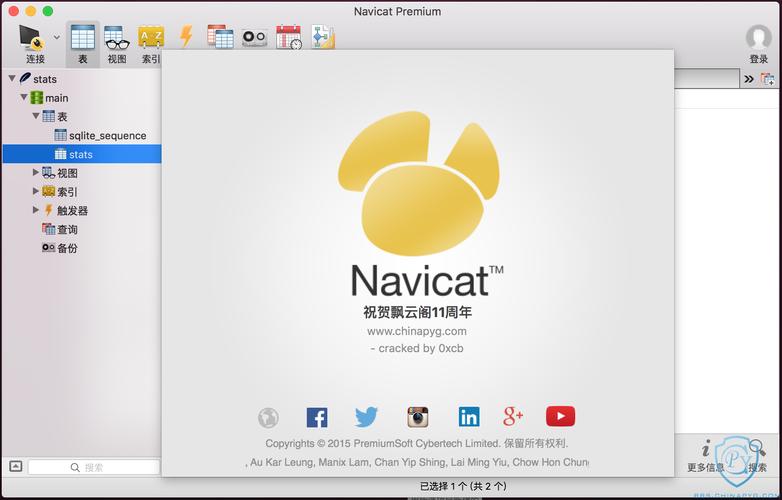Open the Schedule calendar toolbar icon
This screenshot has height=500, width=782.
point(289,36)
